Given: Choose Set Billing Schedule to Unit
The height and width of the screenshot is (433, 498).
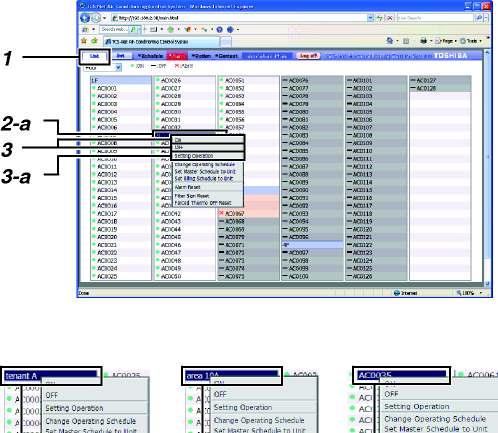Looking at the screenshot, I should point(208,179).
